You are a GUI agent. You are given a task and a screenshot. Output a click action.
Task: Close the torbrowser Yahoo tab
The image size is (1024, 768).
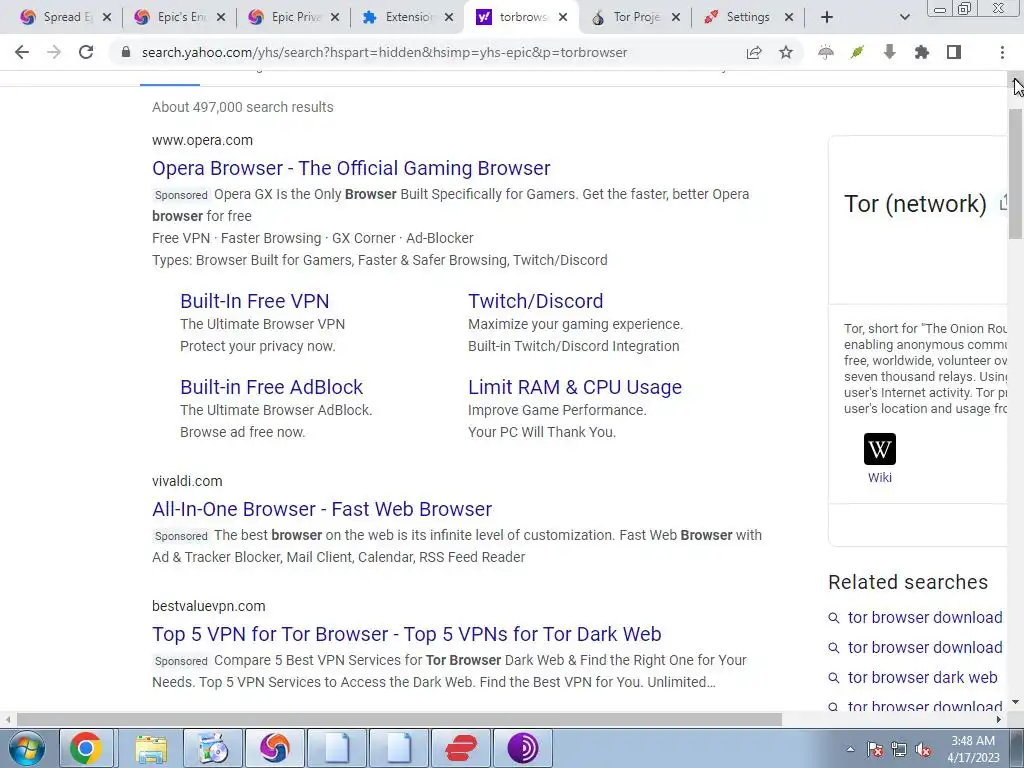[563, 18]
